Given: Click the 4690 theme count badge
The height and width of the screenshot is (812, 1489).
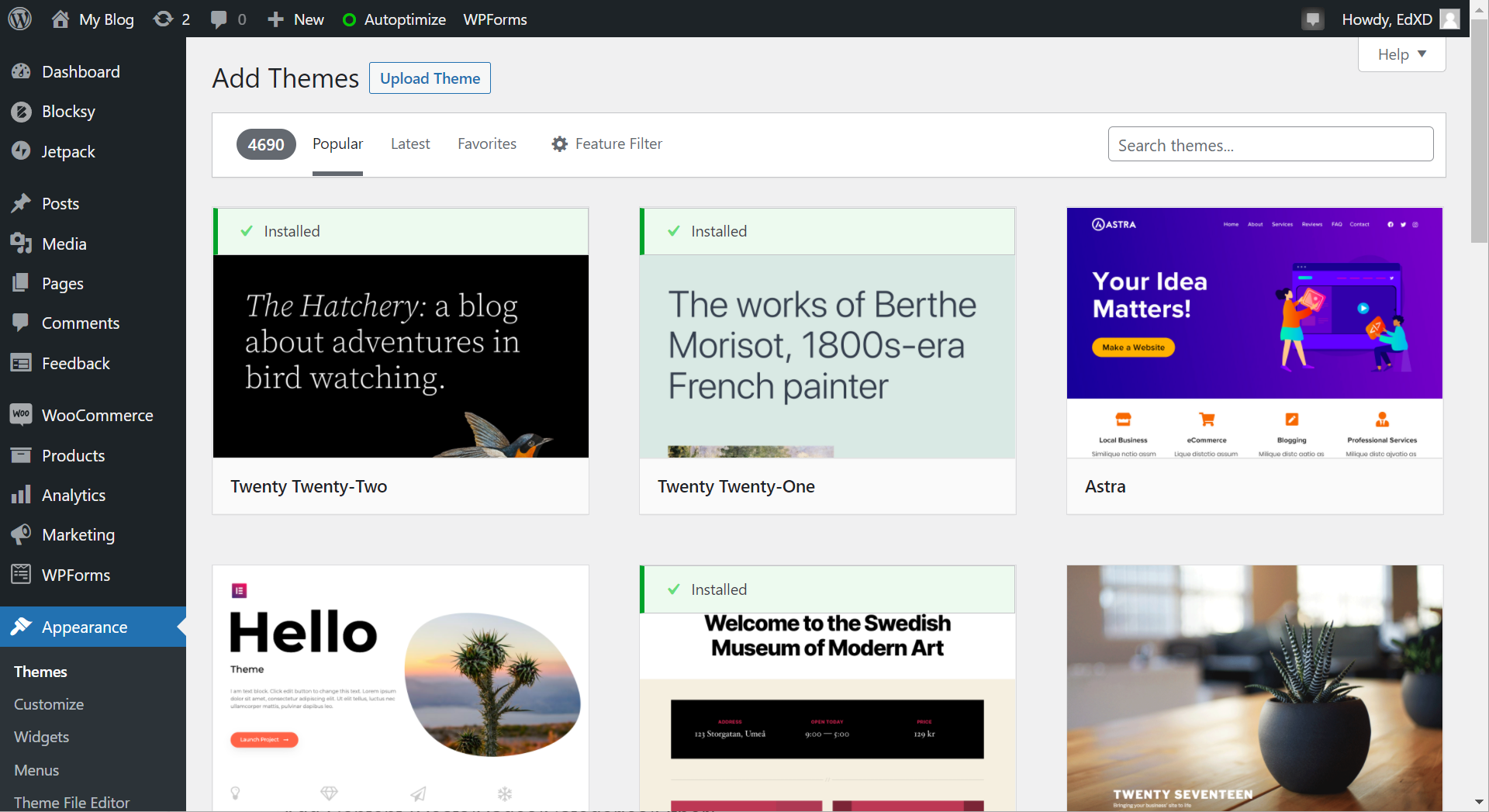Looking at the screenshot, I should (x=266, y=144).
